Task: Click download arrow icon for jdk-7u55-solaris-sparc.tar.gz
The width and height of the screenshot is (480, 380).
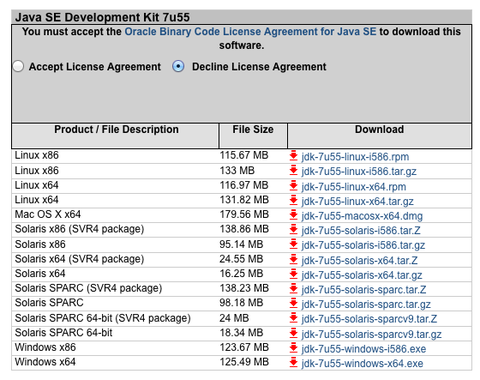Action: [293, 303]
